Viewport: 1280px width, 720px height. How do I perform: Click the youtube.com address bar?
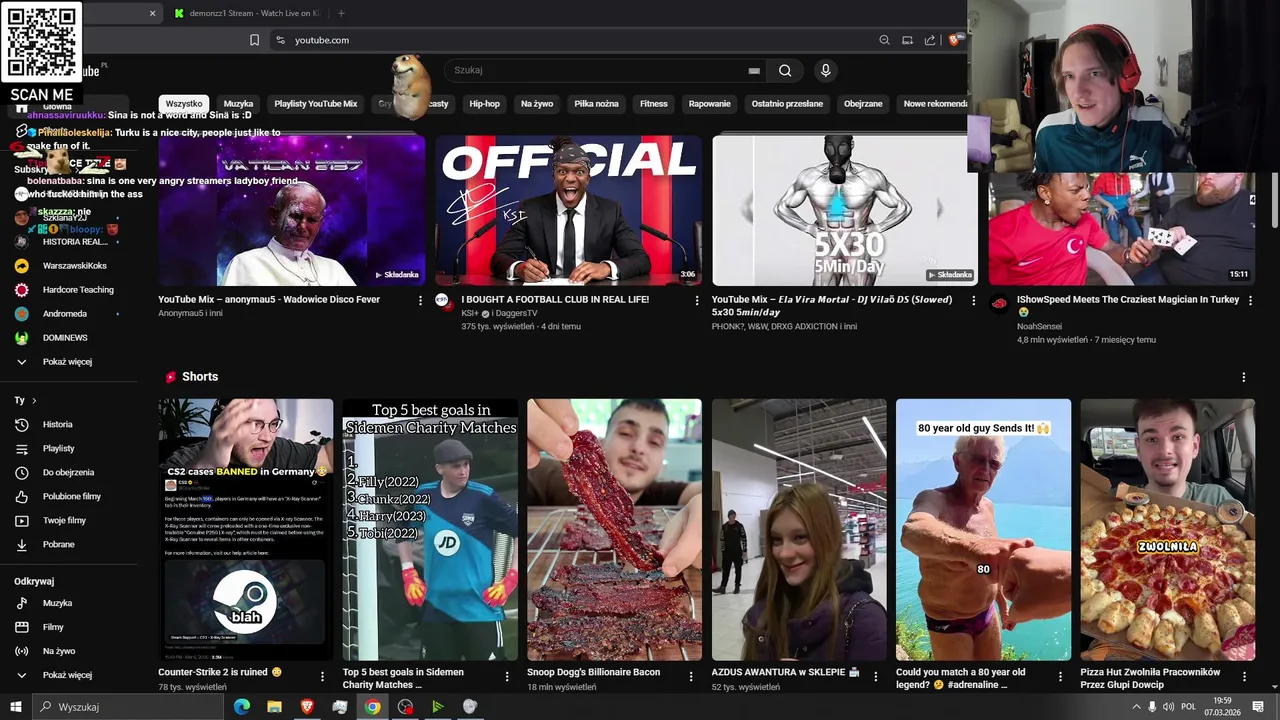pyautogui.click(x=570, y=40)
